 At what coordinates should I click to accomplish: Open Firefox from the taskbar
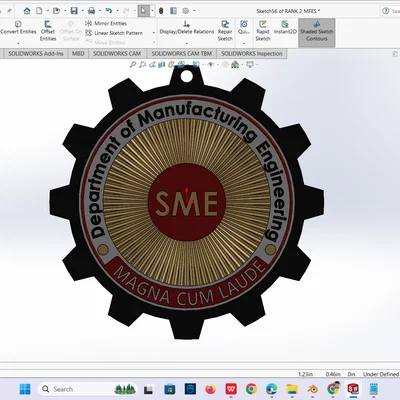(210, 389)
